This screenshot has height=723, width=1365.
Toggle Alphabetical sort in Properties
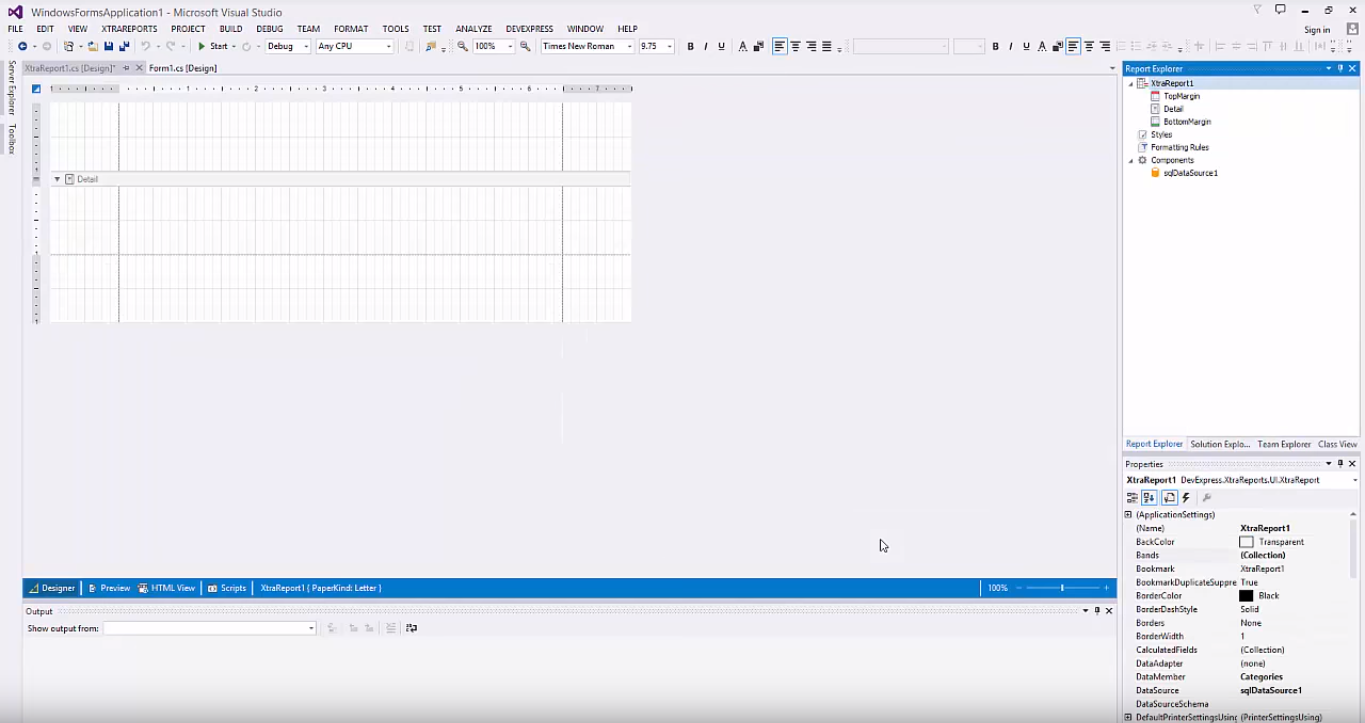[x=1149, y=497]
